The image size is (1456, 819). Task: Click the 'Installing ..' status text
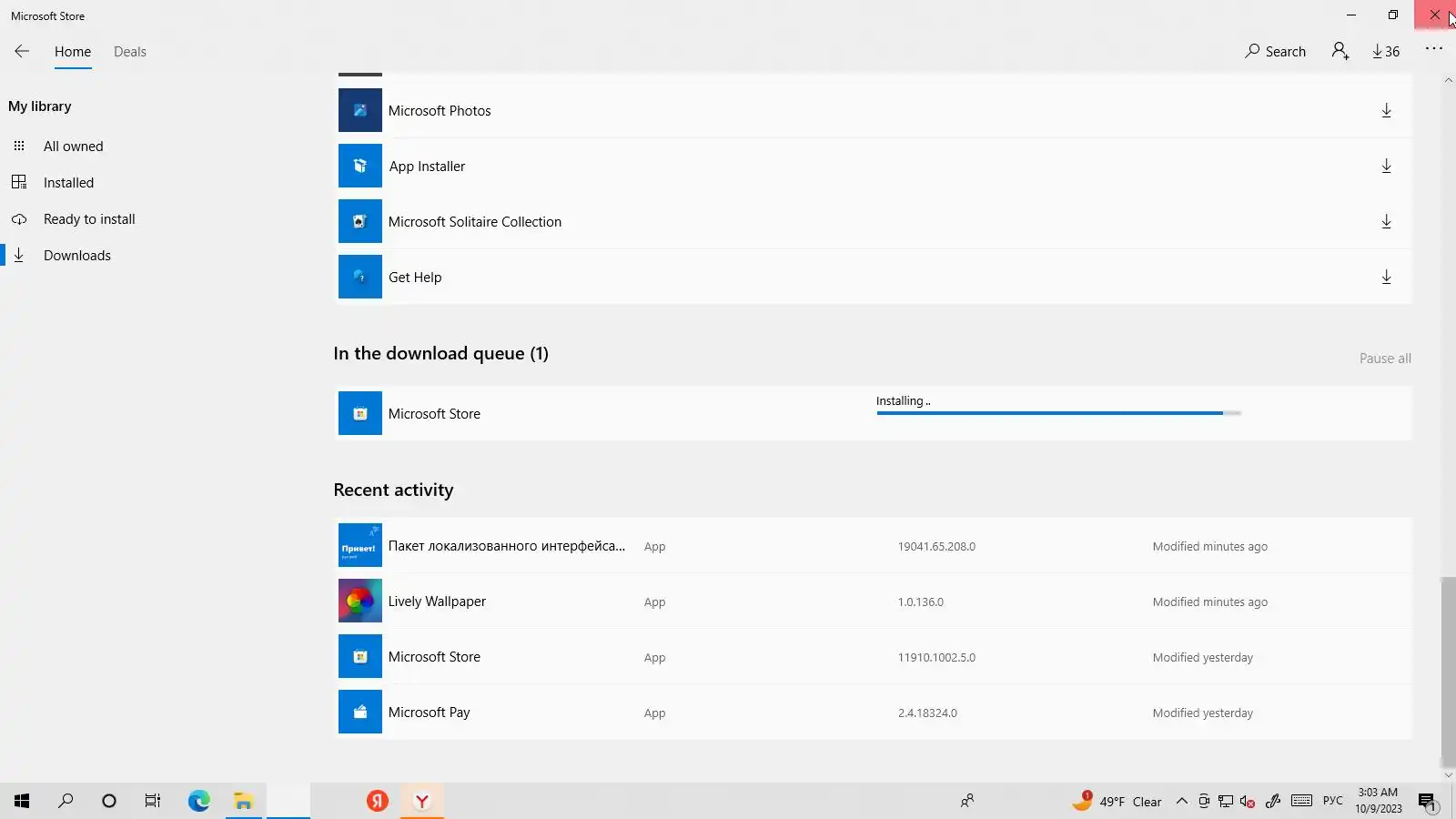tap(903, 401)
